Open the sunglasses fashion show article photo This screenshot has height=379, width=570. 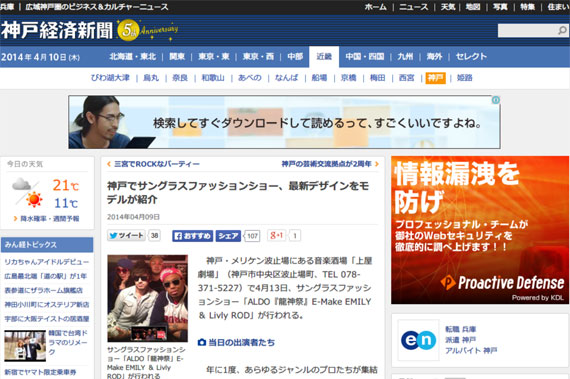coord(148,298)
